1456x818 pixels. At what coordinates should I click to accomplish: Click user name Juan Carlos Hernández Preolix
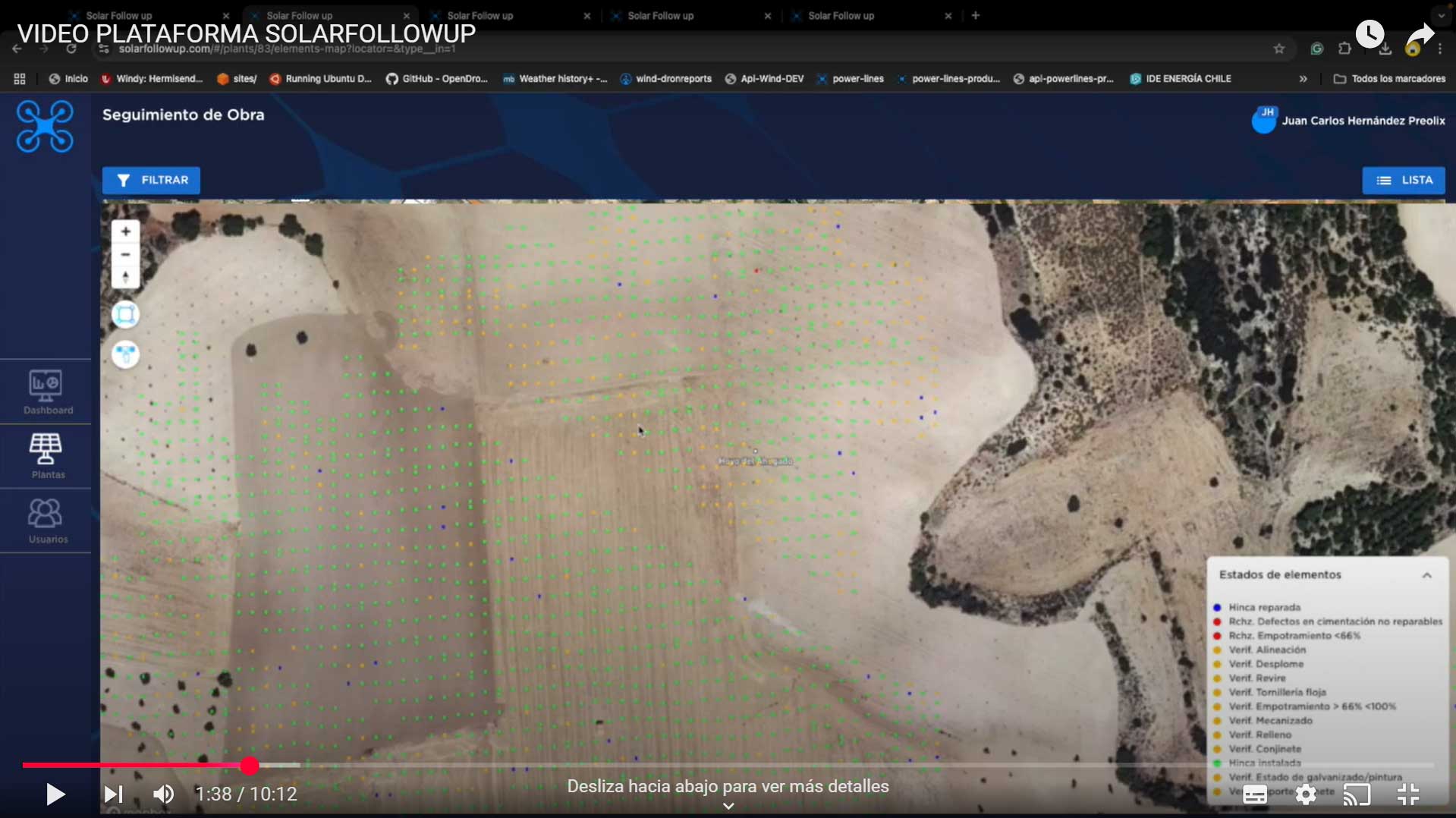(x=1363, y=121)
